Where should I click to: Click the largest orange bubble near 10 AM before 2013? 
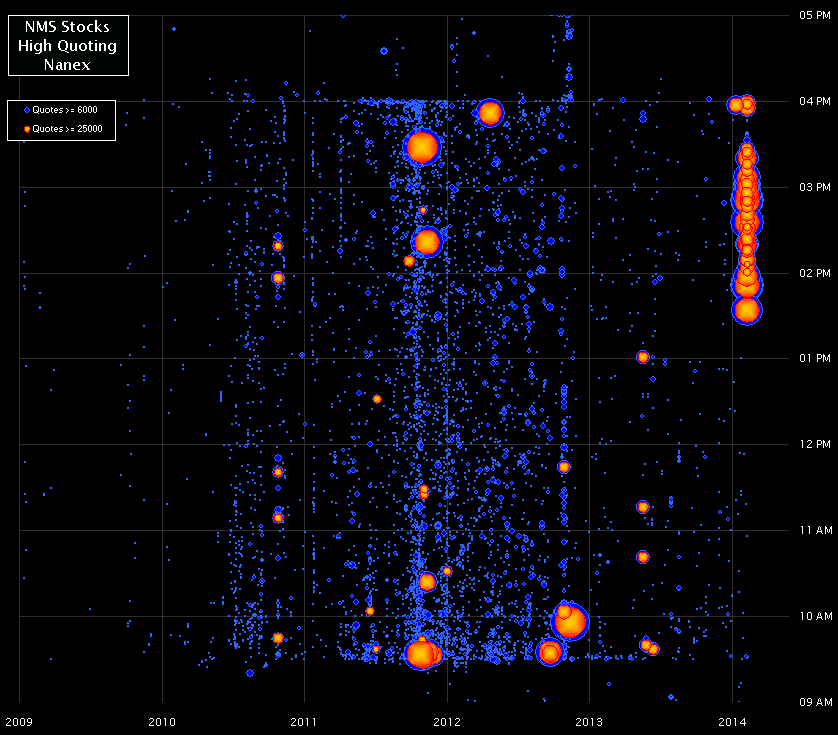tap(570, 622)
